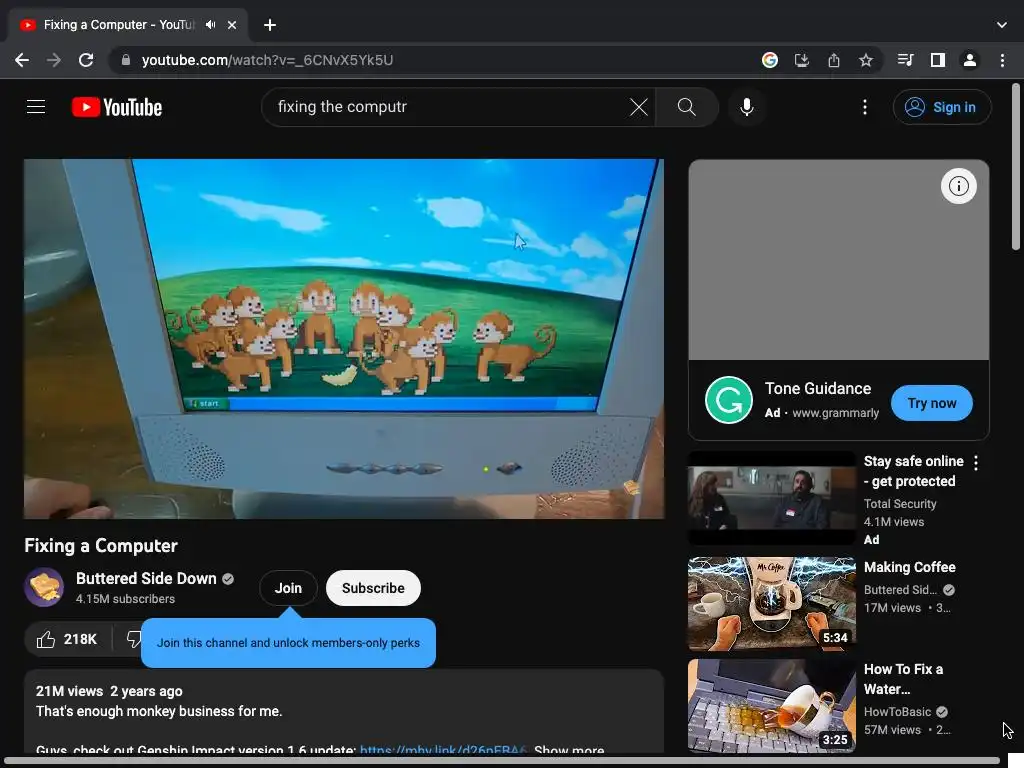Viewport: 1024px width, 768px height.
Task: Start voice search with the microphone icon
Action: [x=746, y=107]
